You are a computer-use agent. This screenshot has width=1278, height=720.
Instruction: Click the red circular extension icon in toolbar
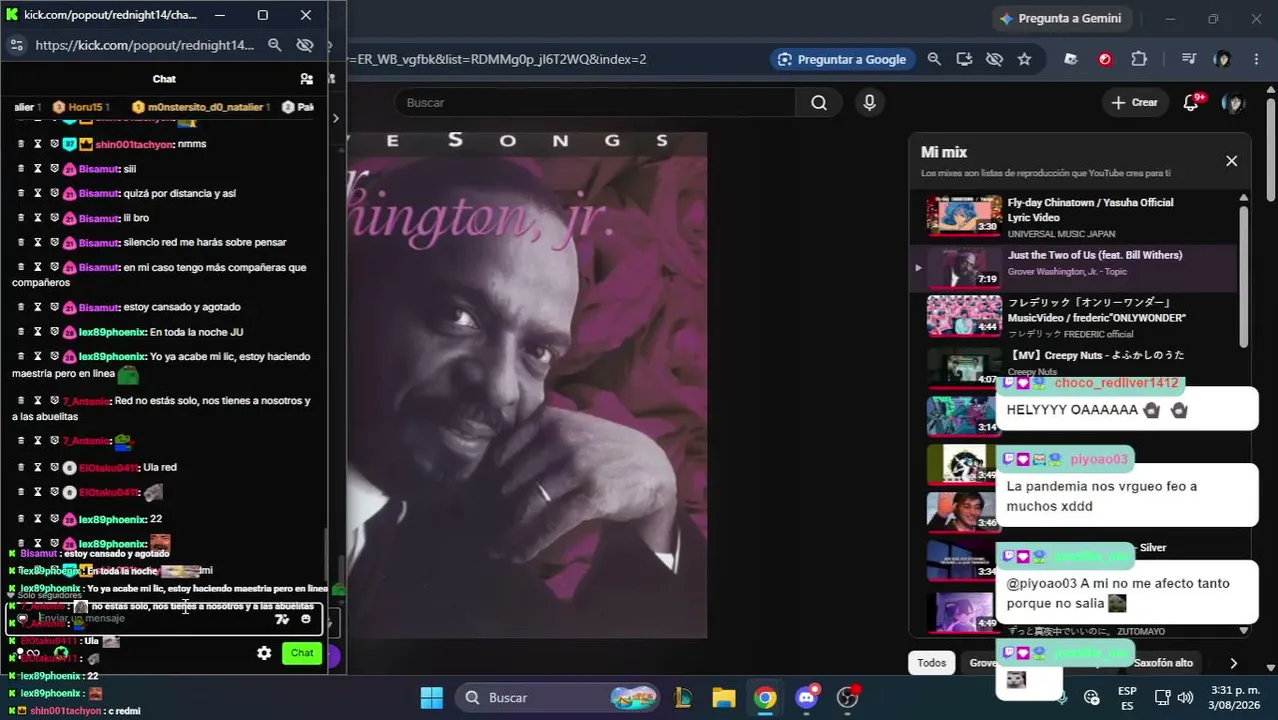(1105, 59)
